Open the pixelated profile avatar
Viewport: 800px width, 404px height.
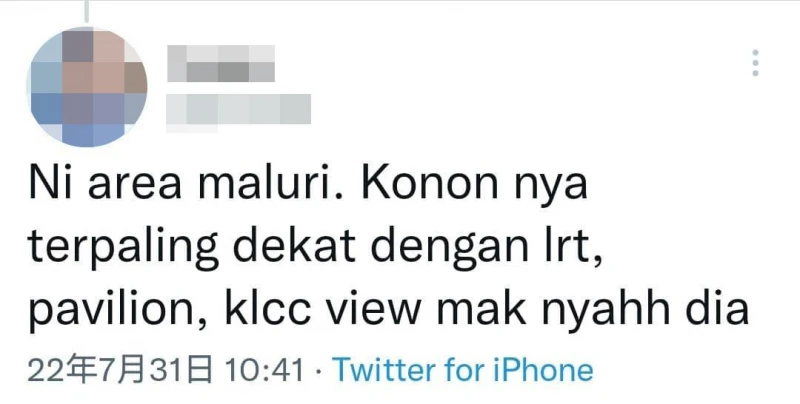(87, 87)
